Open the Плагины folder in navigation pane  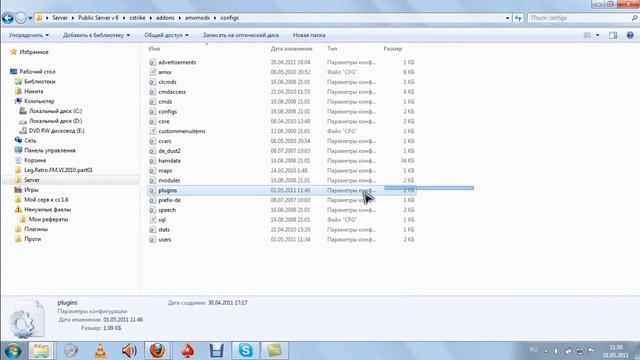tap(36, 229)
